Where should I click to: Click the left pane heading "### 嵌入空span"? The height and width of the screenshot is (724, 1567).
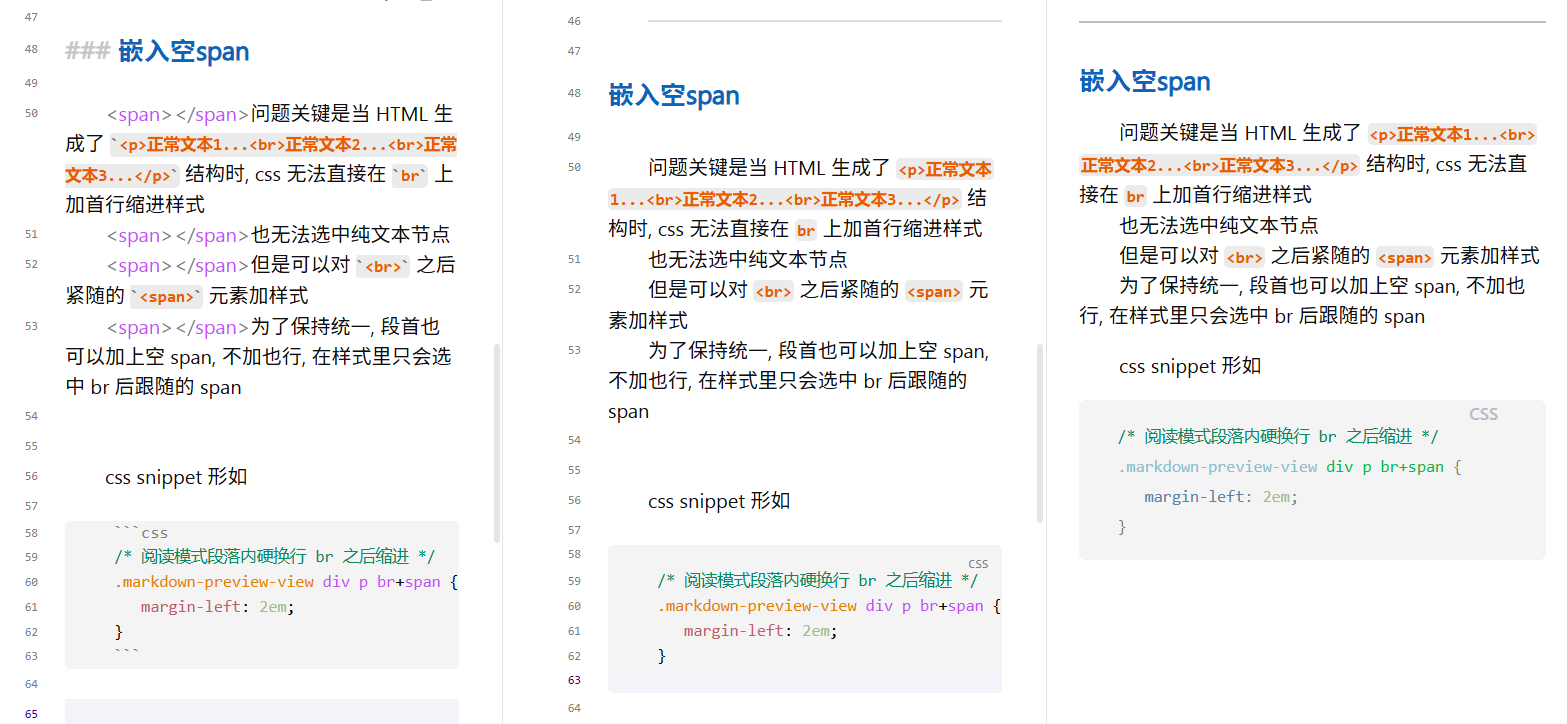pyautogui.click(x=157, y=51)
